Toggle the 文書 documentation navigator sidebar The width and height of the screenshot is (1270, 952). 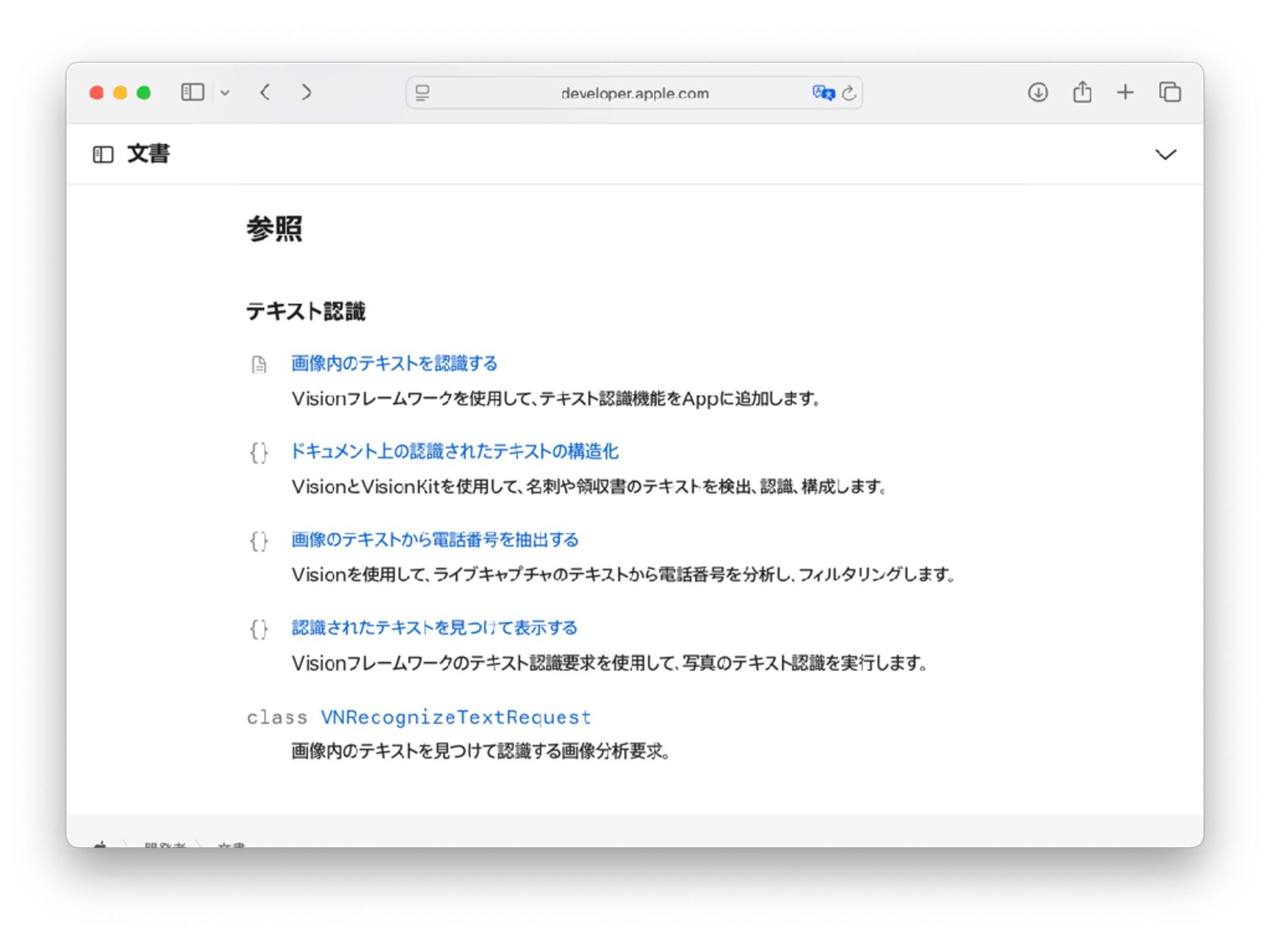point(103,155)
